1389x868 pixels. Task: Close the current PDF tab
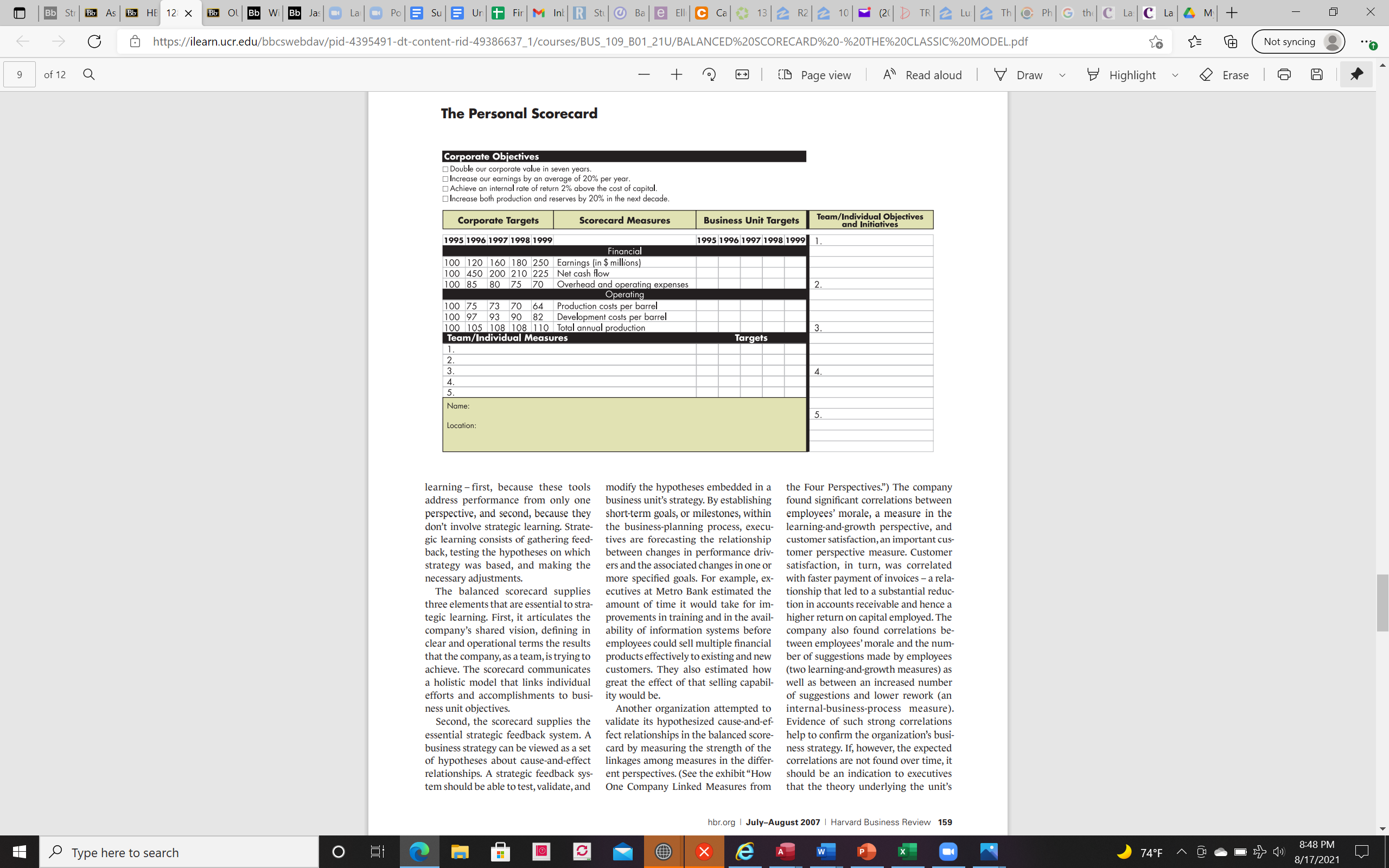click(188, 13)
